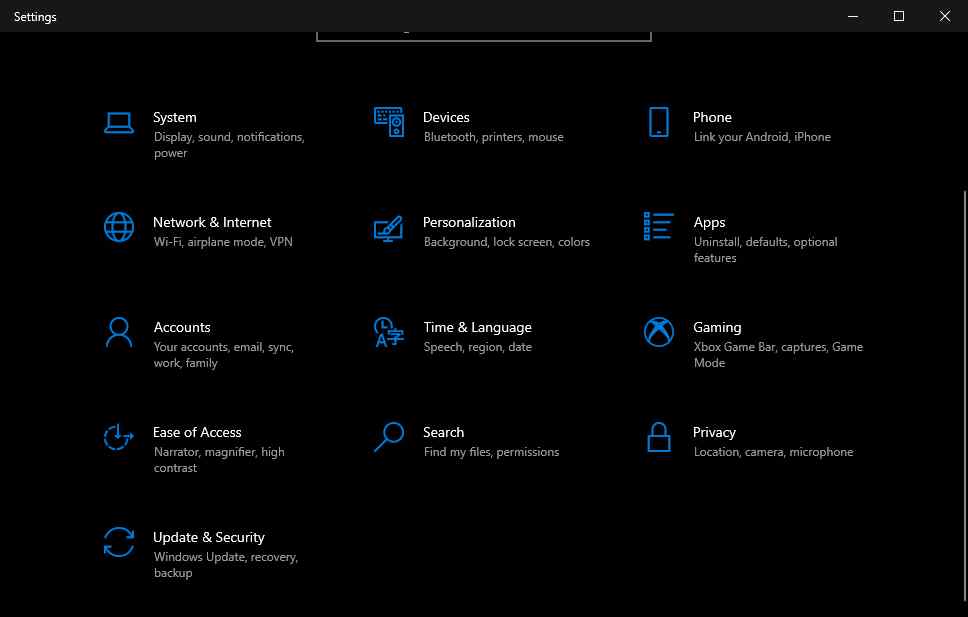The width and height of the screenshot is (968, 617).
Task: Open the Personalization title
Action: [469, 222]
